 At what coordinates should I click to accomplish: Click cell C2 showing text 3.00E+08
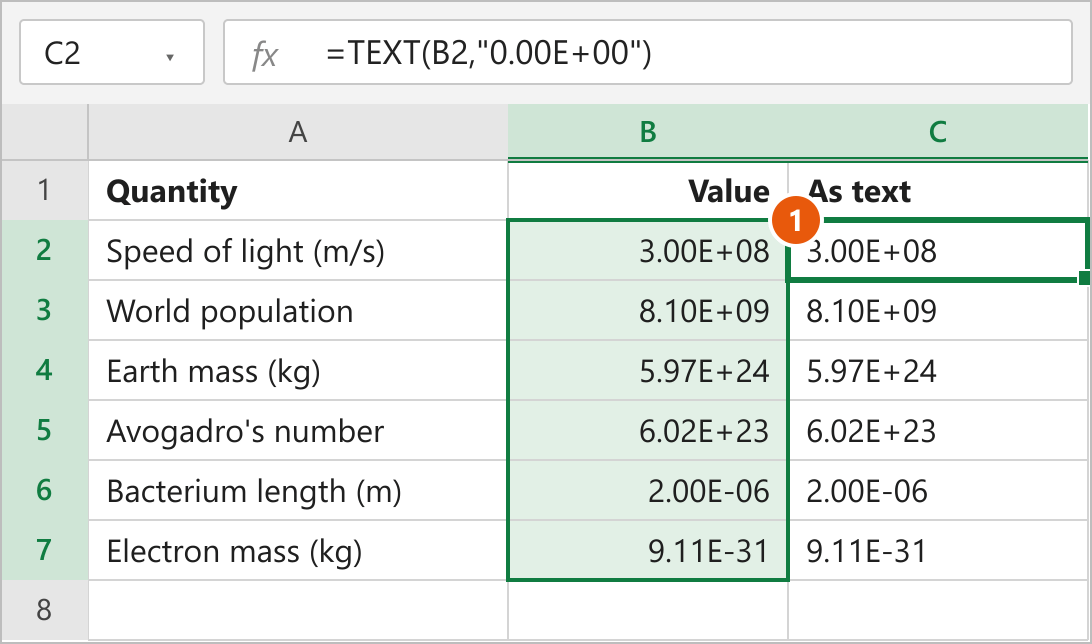click(938, 251)
